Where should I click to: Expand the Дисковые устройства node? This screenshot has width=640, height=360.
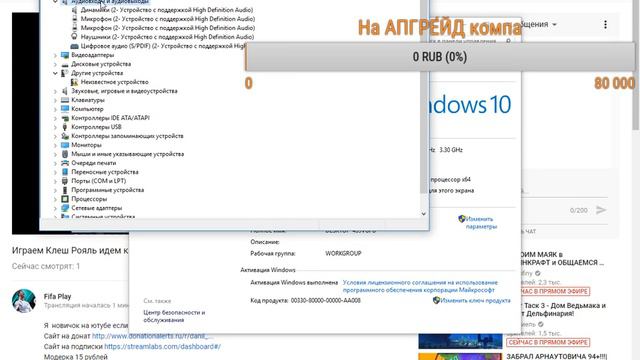click(x=55, y=64)
